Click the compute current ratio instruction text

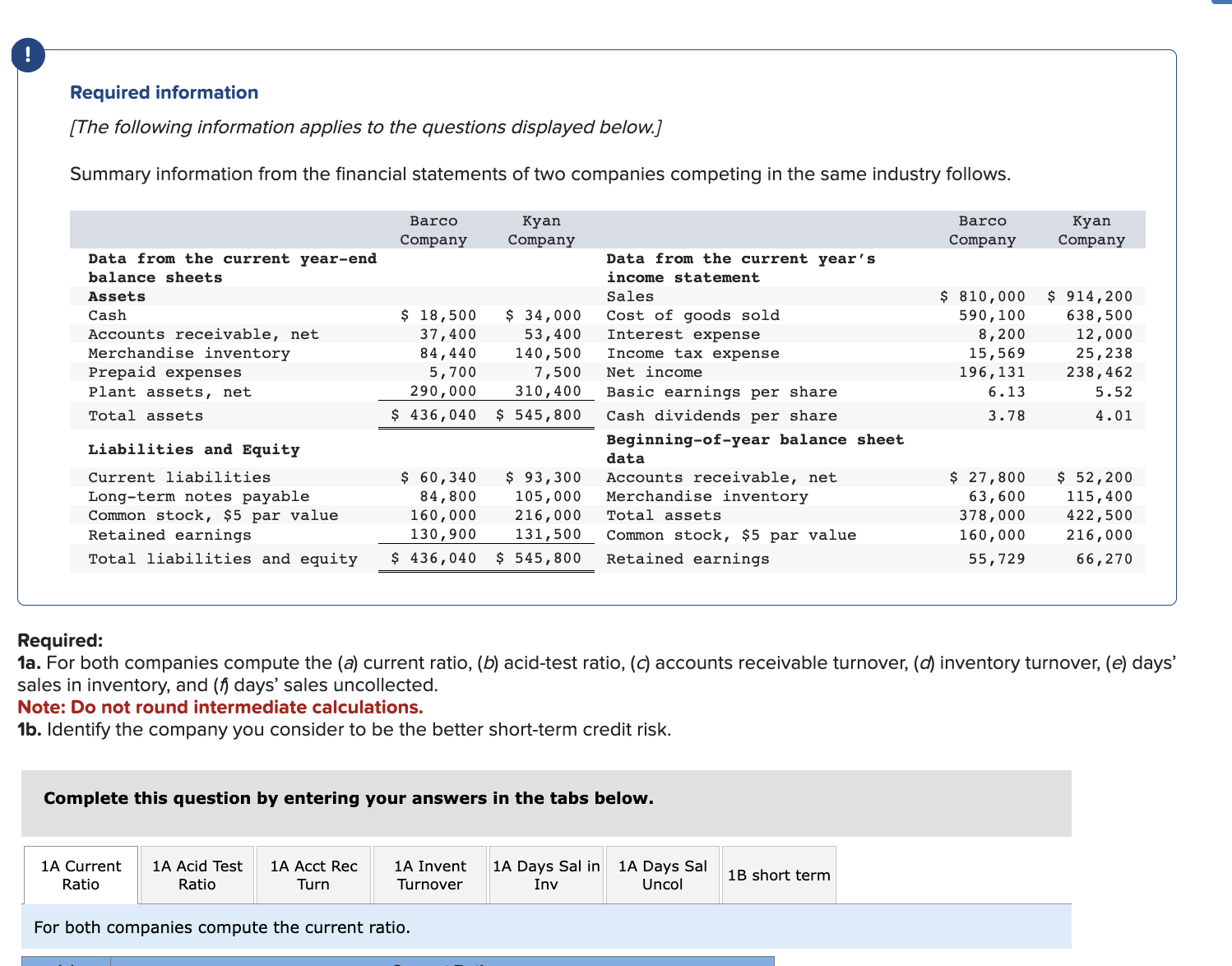pos(222,927)
